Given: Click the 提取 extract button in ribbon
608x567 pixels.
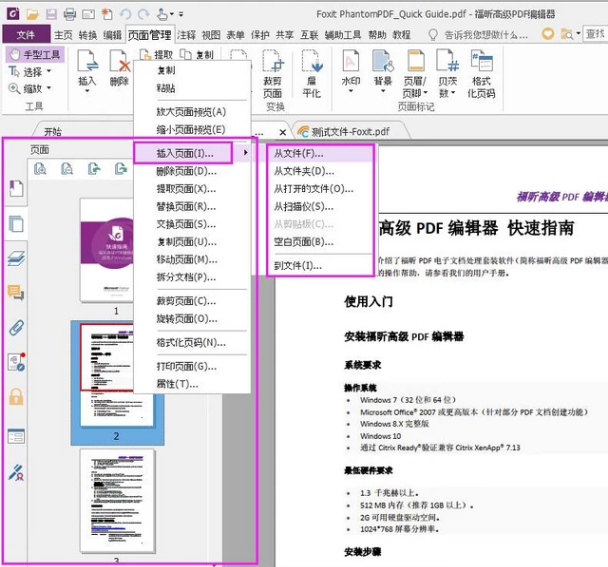Looking at the screenshot, I should coord(156,55).
